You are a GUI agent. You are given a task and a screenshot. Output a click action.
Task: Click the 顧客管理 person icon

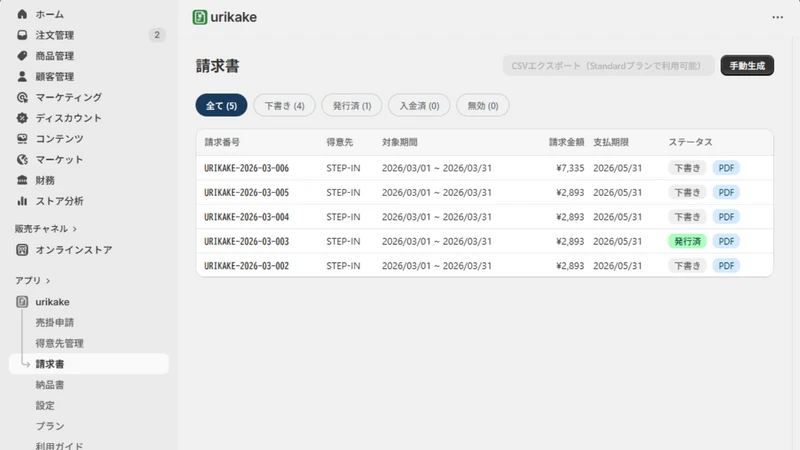[x=22, y=77]
